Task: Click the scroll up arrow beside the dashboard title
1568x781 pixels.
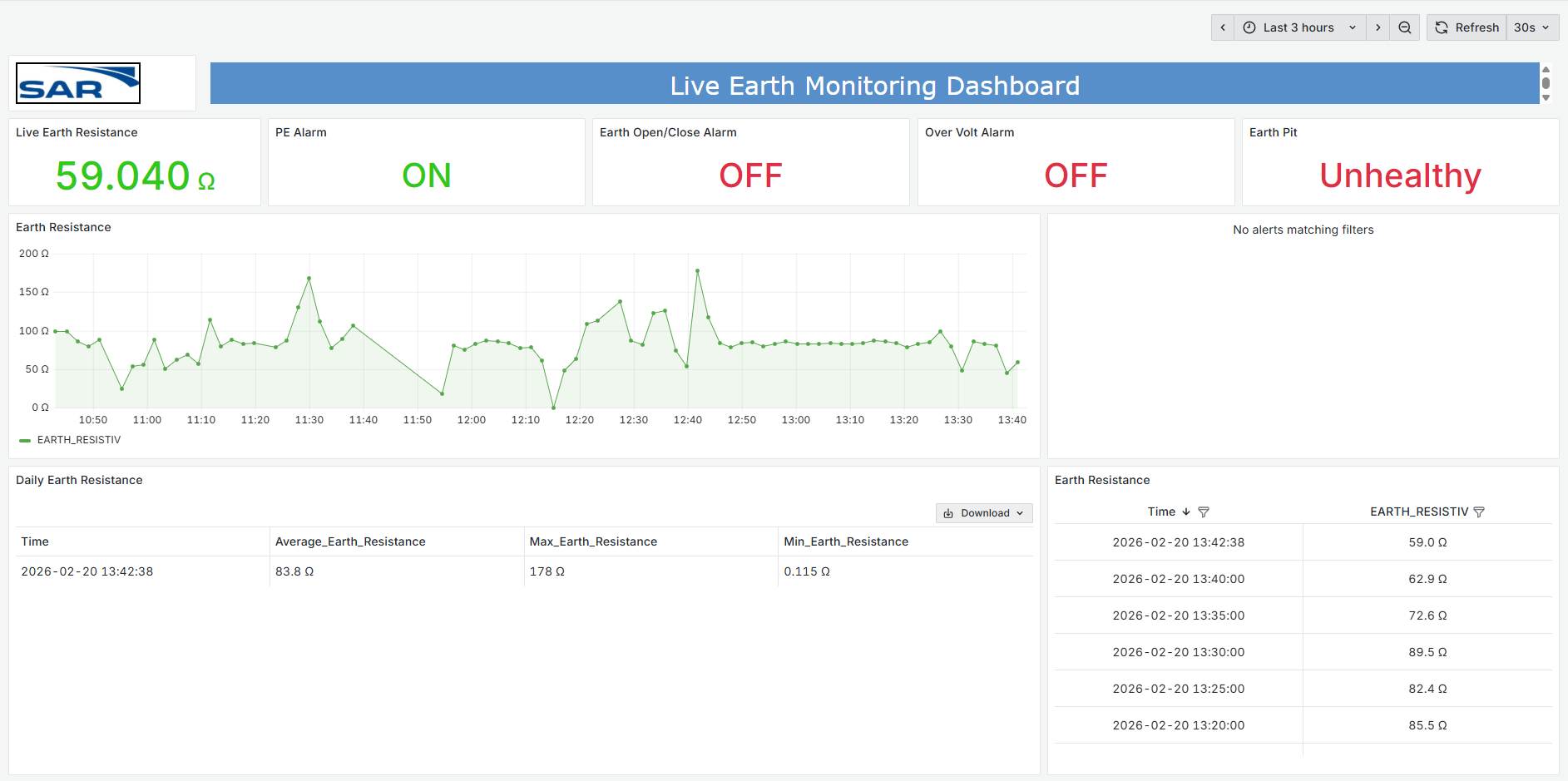Action: point(1546,70)
